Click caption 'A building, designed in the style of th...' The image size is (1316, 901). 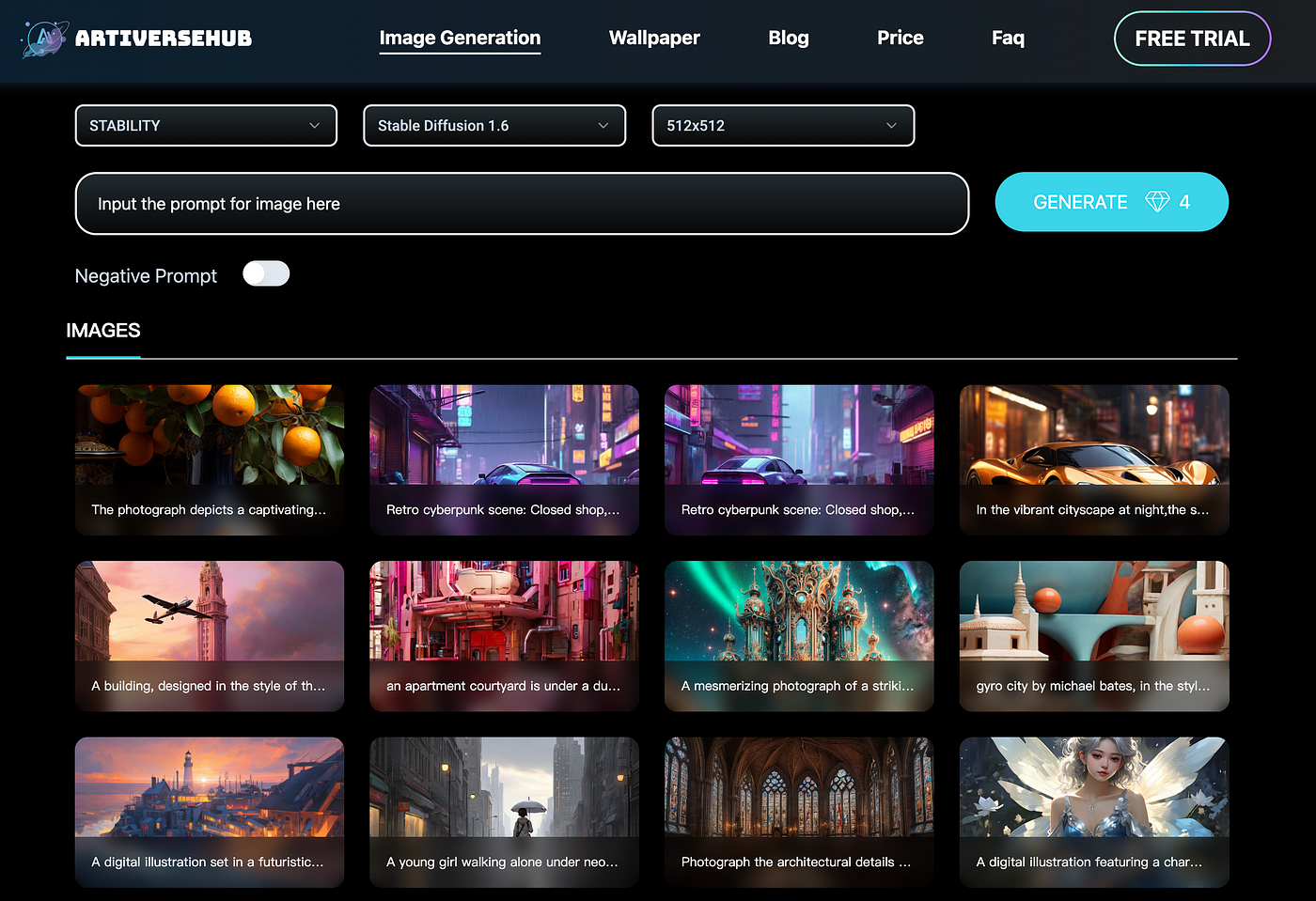pyautogui.click(x=209, y=686)
